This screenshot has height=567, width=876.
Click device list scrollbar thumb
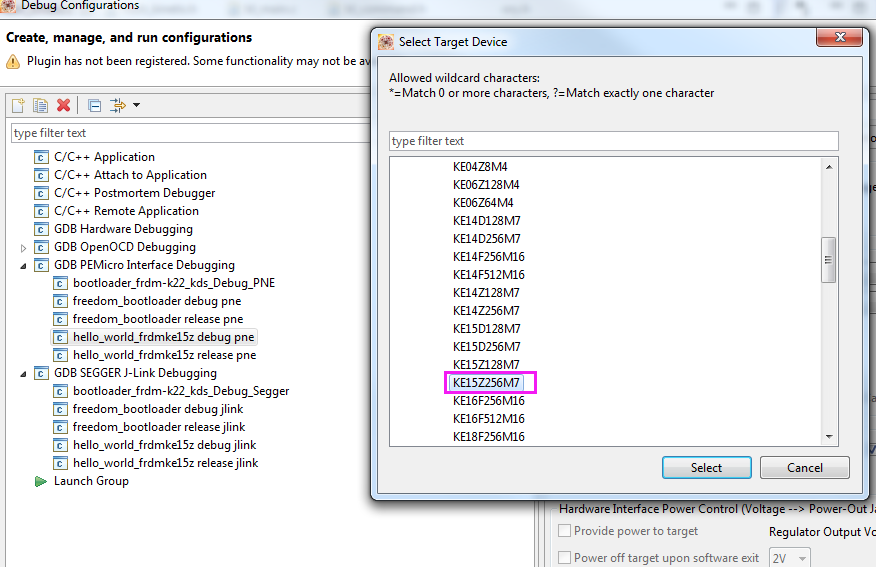coord(829,260)
